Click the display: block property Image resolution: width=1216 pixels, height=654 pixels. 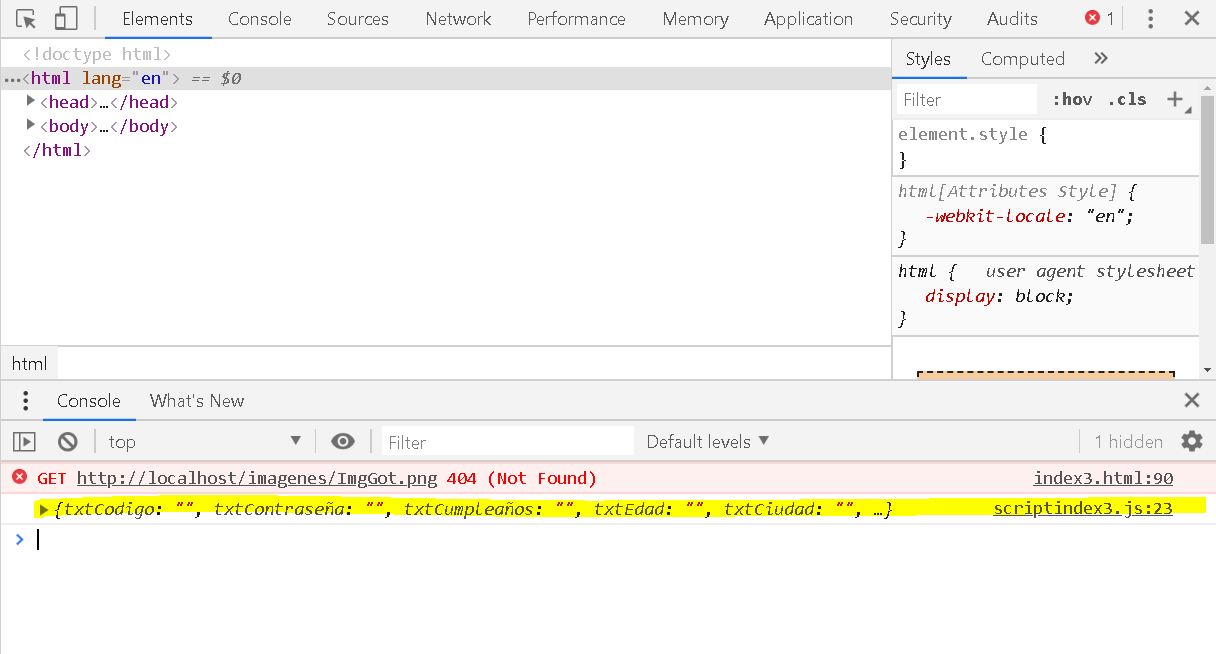pyautogui.click(x=999, y=296)
